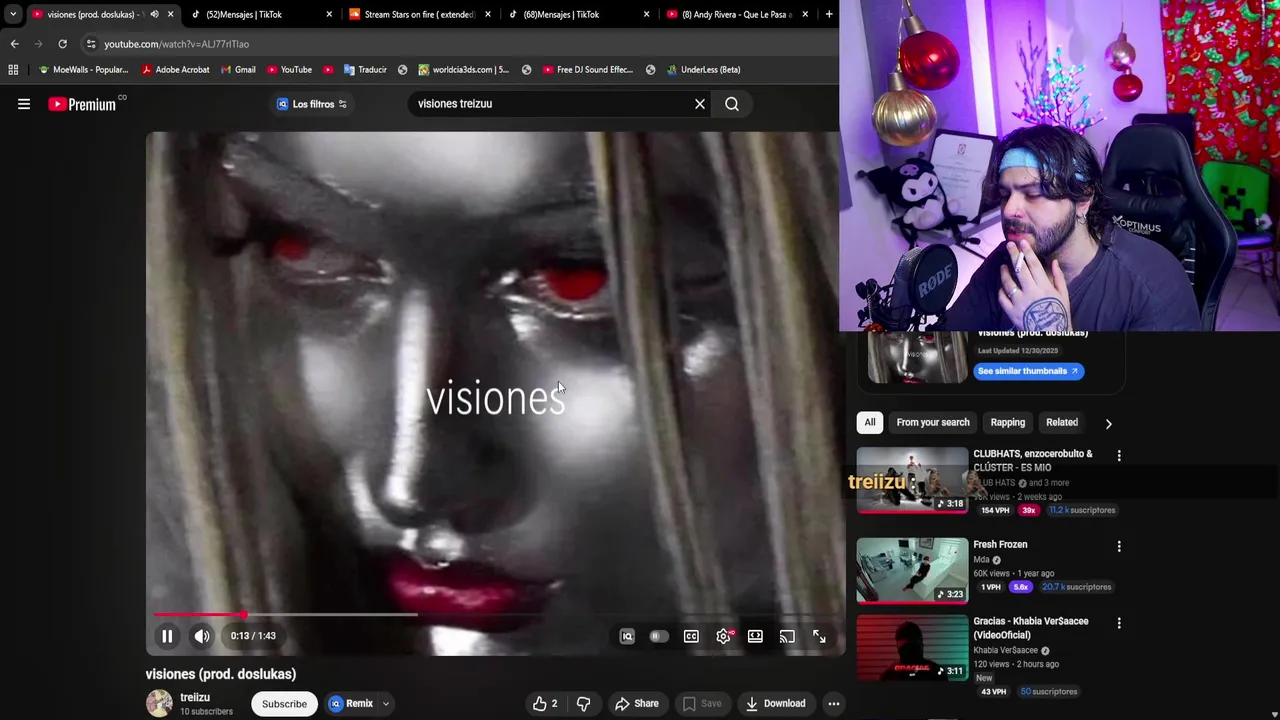Open options menu for Gracias video
1280x720 pixels.
click(1119, 623)
